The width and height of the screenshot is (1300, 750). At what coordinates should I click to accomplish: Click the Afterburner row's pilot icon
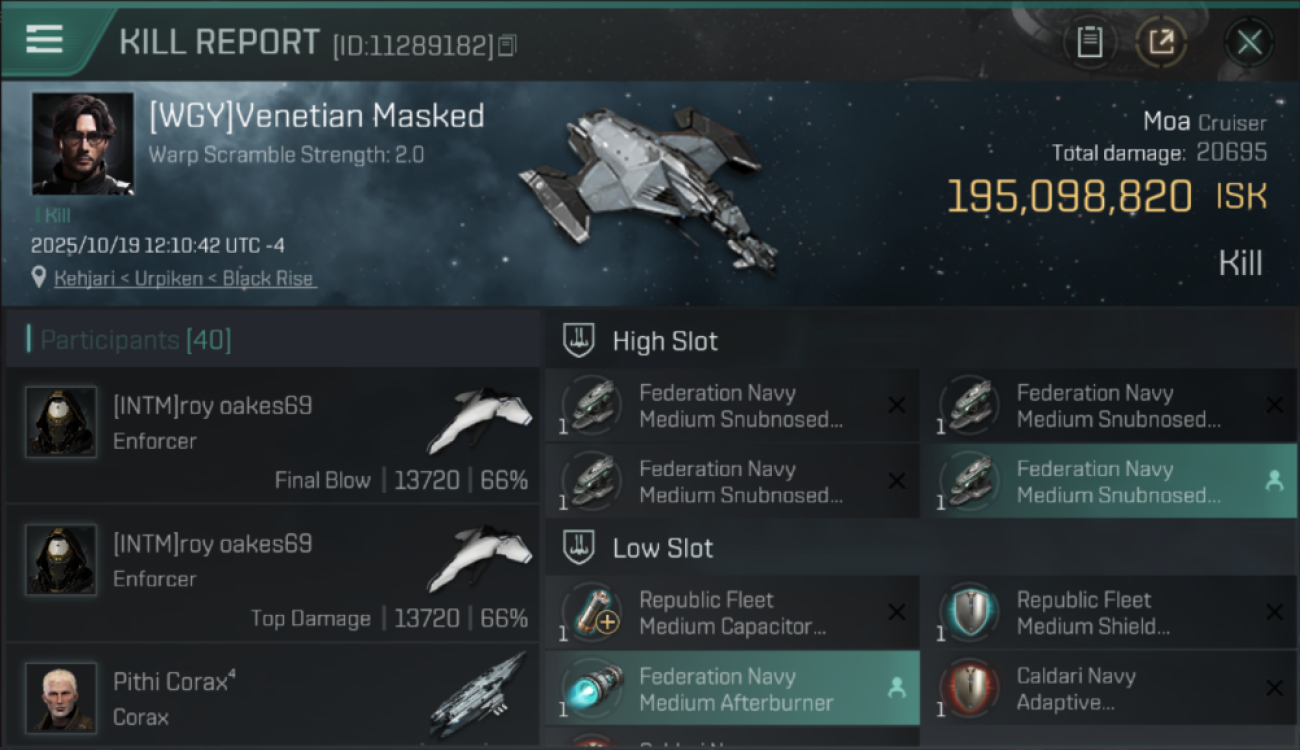coord(896,688)
